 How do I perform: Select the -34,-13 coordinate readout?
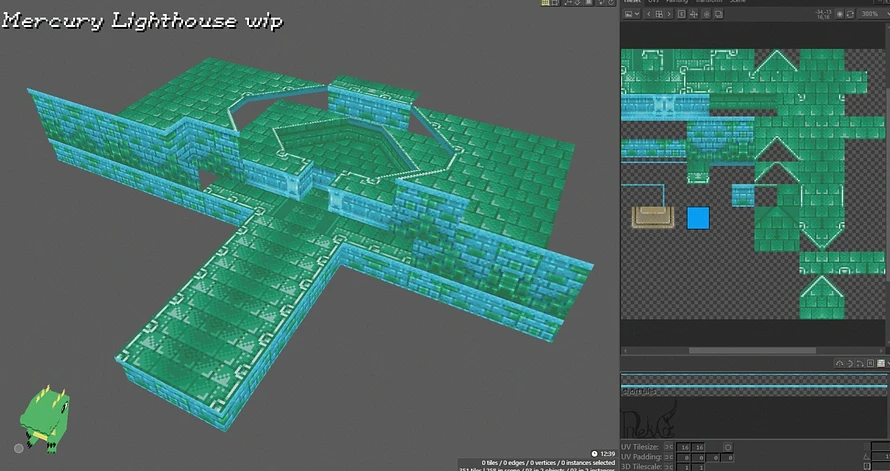tap(824, 11)
